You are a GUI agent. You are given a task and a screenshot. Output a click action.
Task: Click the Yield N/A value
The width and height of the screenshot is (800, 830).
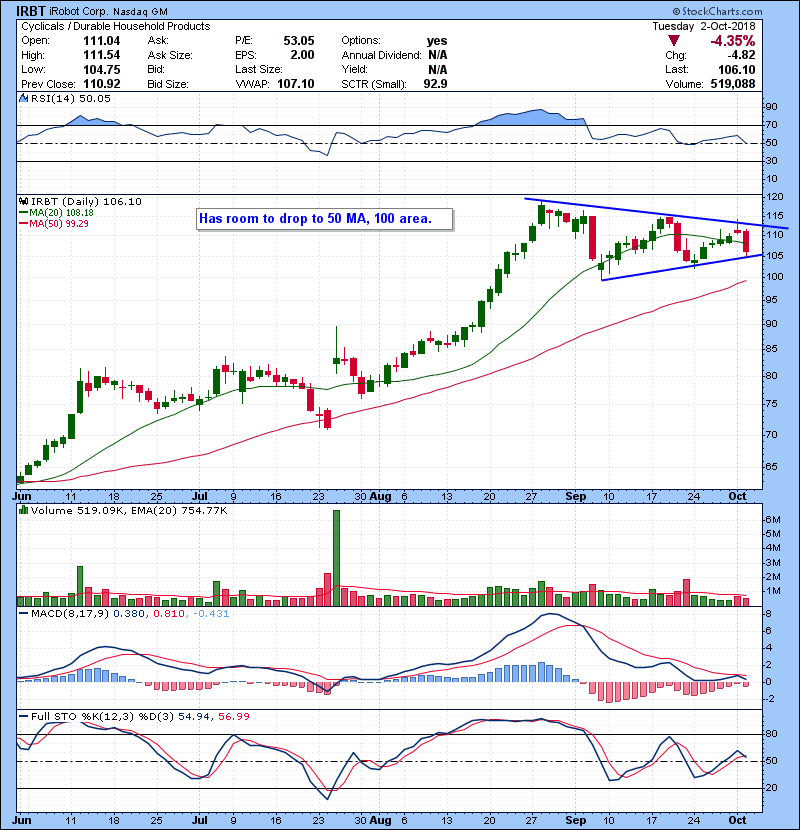(x=438, y=70)
